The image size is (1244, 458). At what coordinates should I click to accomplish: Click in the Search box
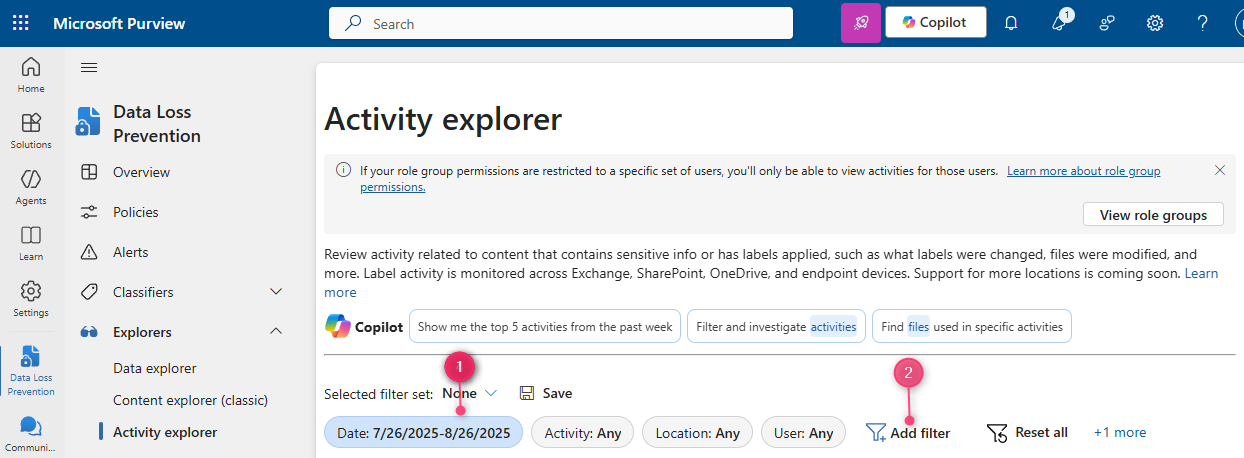click(560, 23)
